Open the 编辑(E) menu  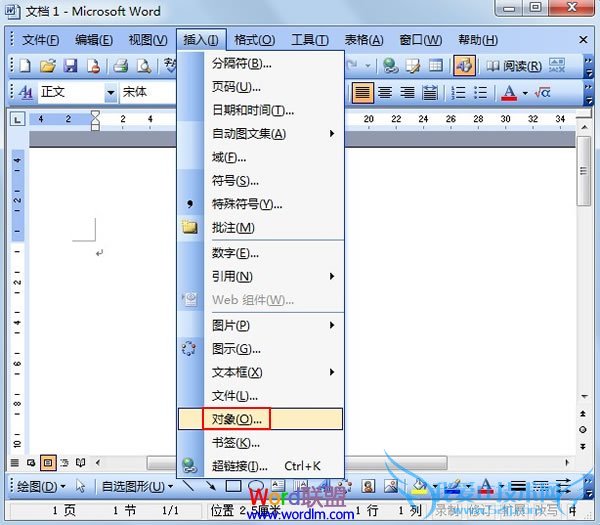click(x=94, y=40)
